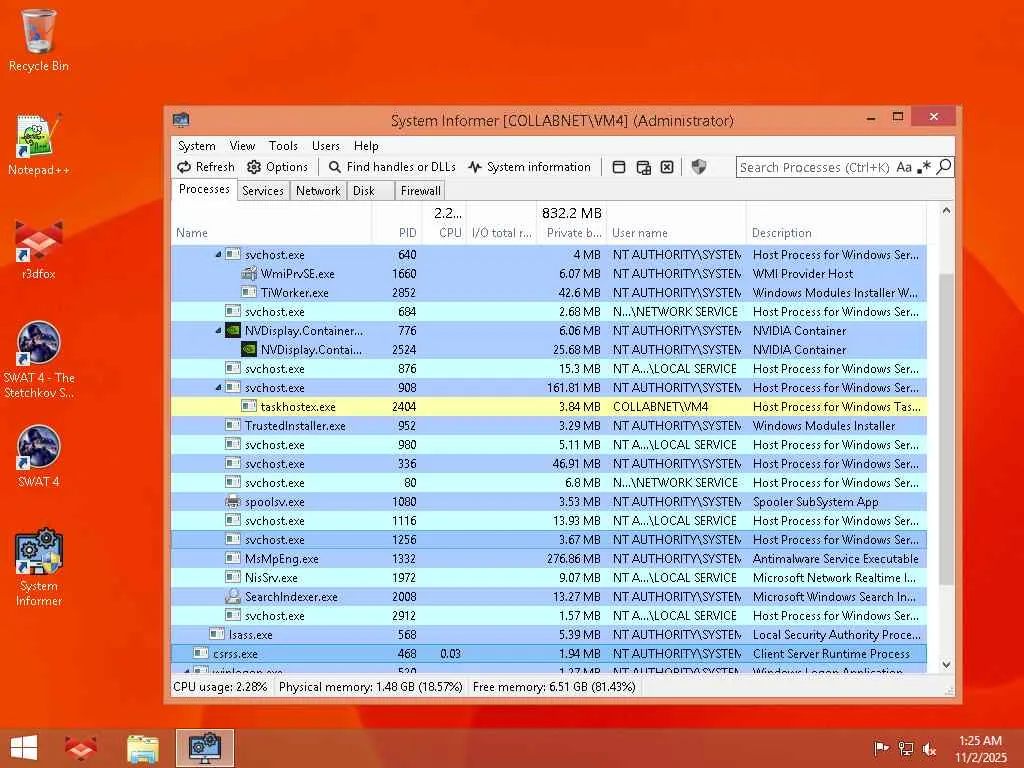Select SWAT 4 - The Stetchkov desktop icon
1024x768 pixels.
[x=39, y=360]
